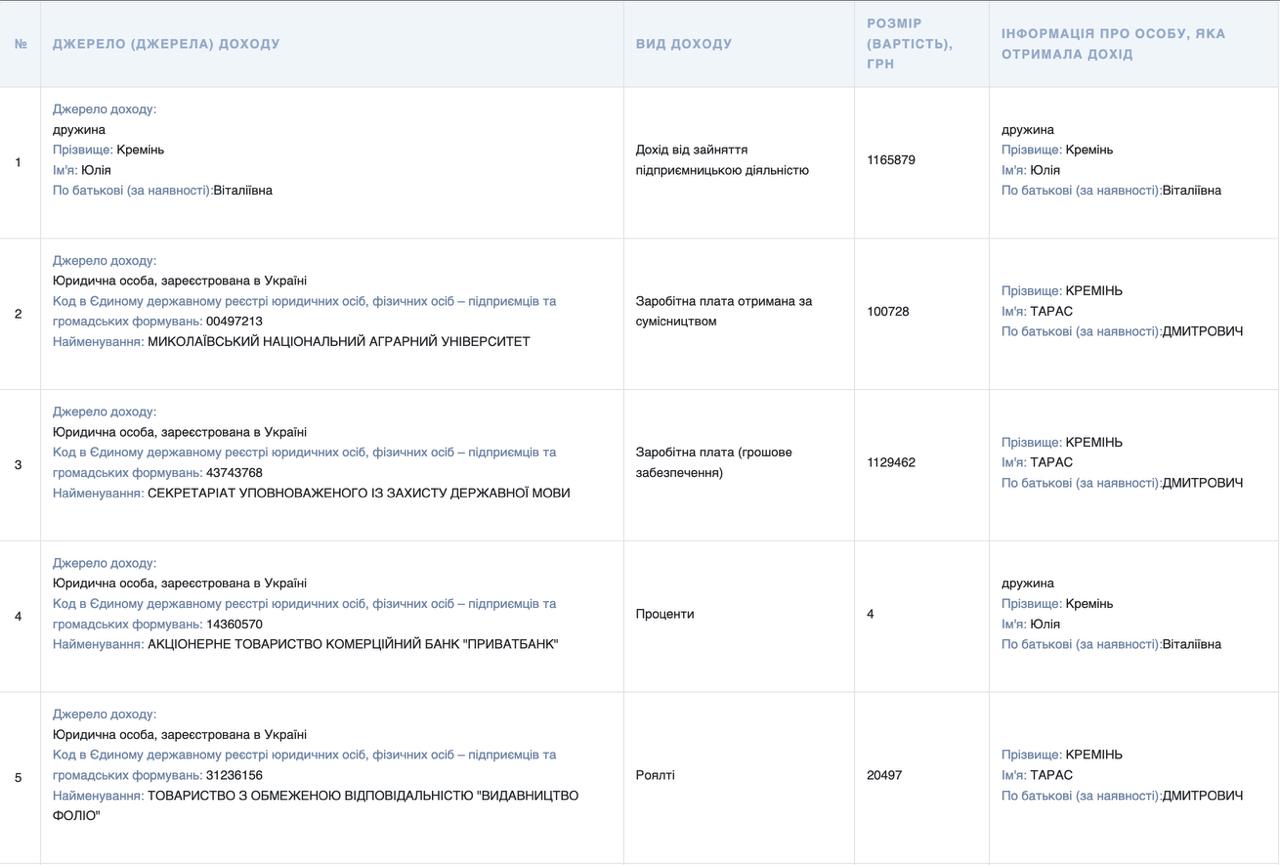
Task: Click the registry code 00497213
Action: tap(234, 321)
